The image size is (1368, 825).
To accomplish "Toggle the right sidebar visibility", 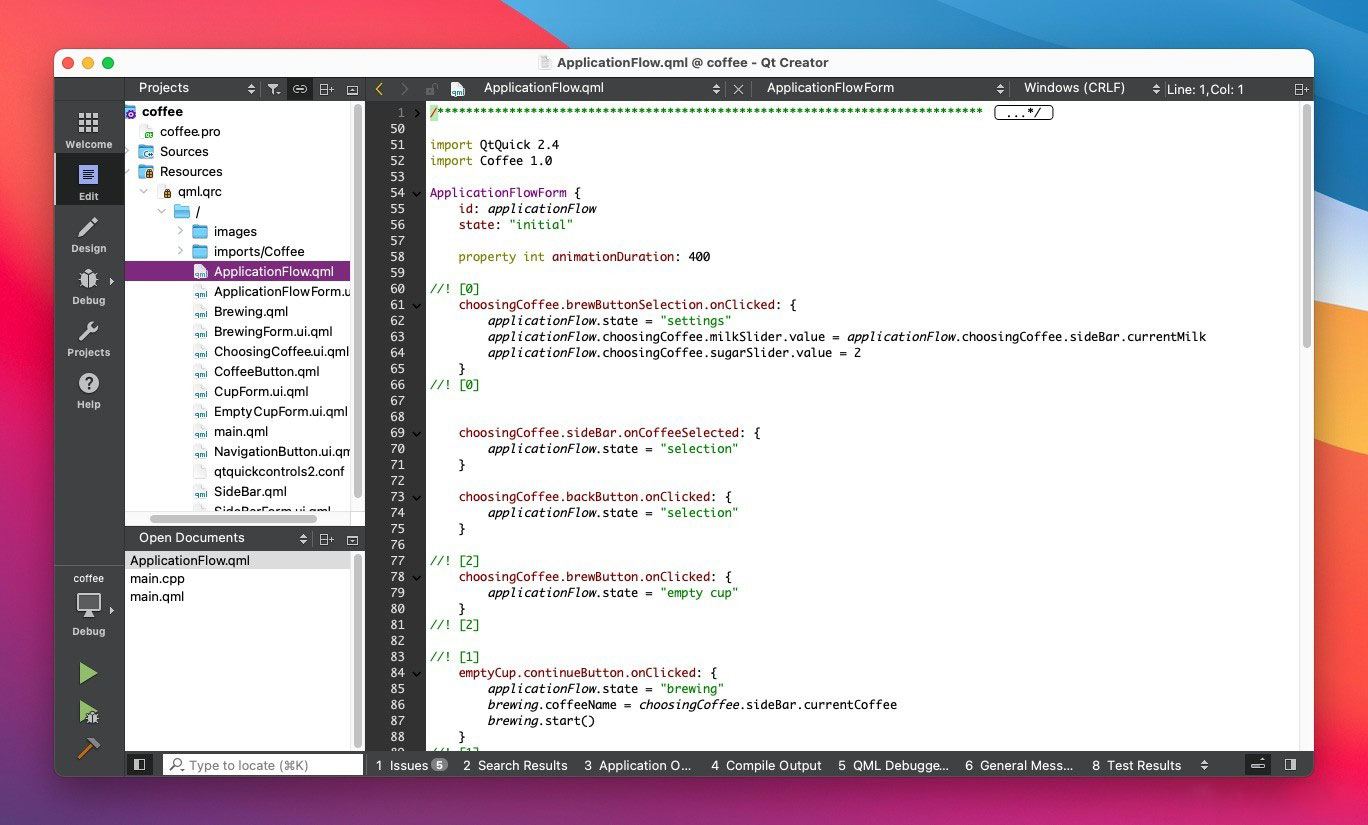I will coord(1290,765).
